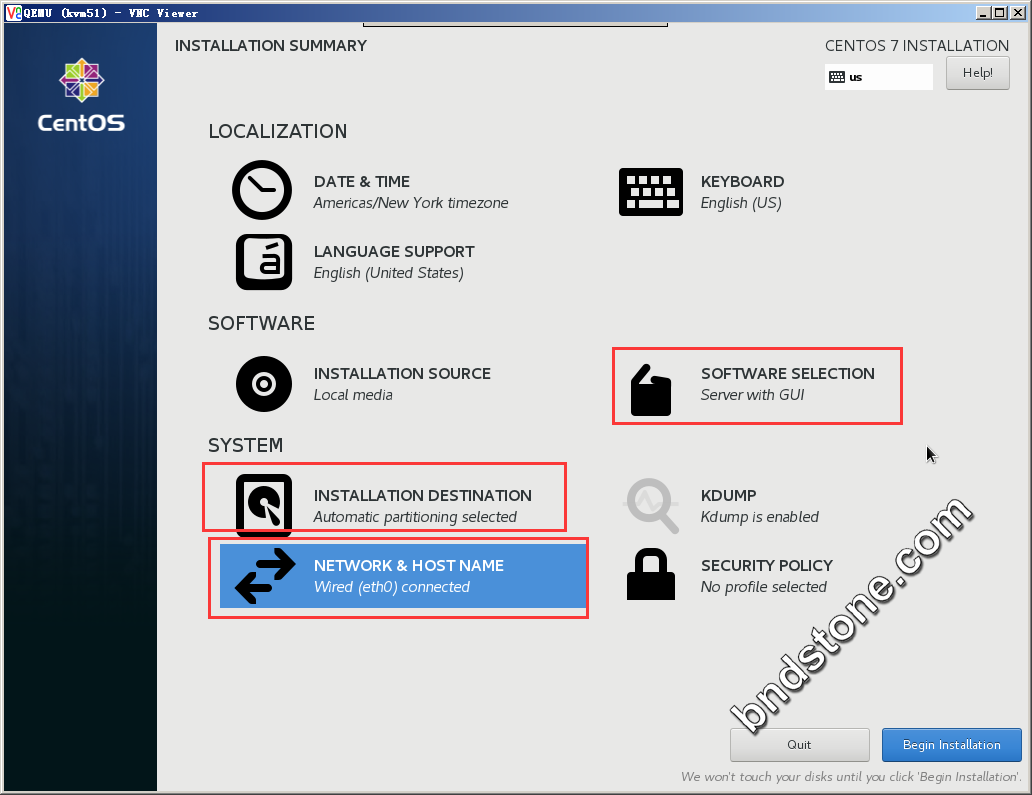1032x795 pixels.
Task: Click No profile selected status
Action: 763,587
